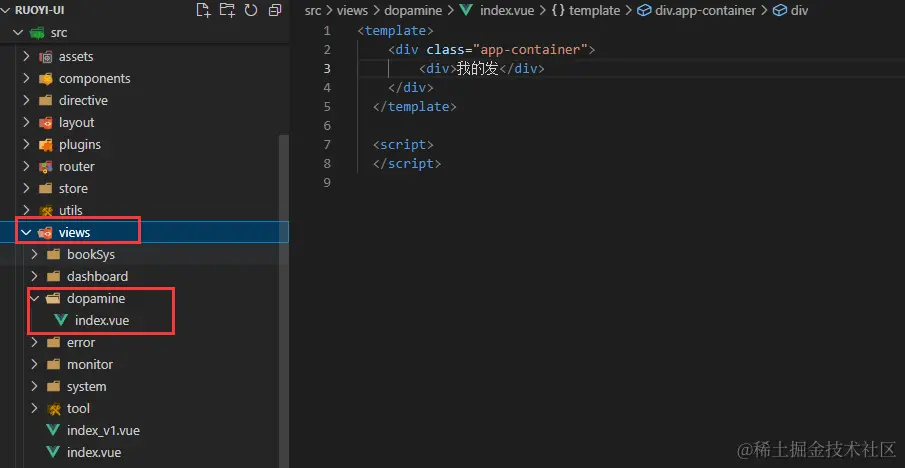Click the store folder icon
The image size is (905, 468).
coord(46,188)
